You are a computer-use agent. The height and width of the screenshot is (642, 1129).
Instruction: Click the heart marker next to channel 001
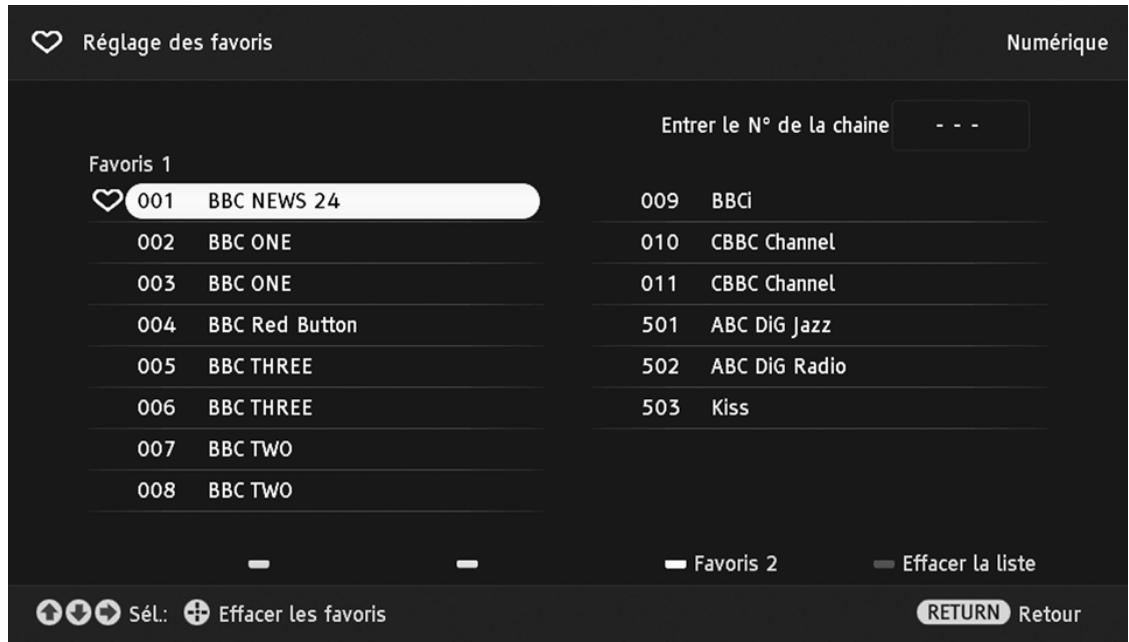click(x=107, y=201)
